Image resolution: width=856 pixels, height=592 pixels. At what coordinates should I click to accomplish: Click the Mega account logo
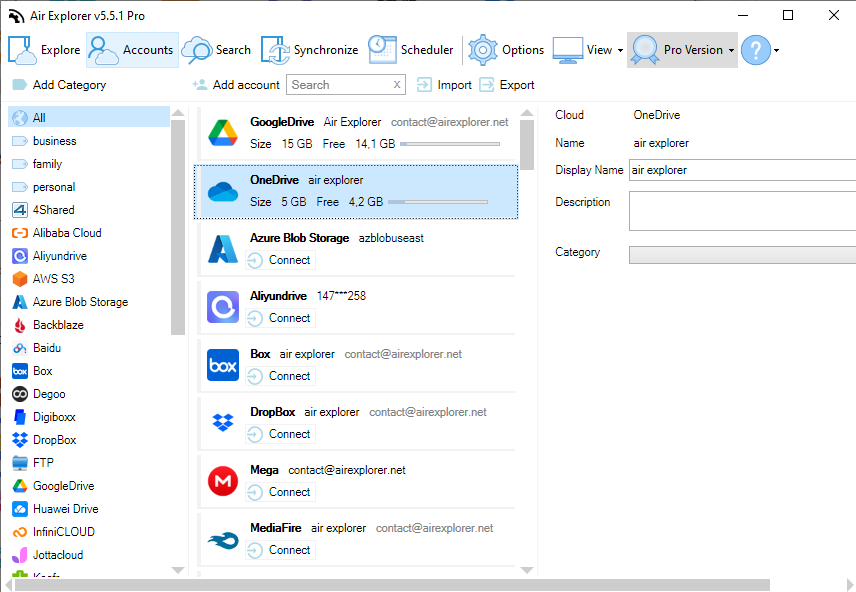pyautogui.click(x=223, y=481)
